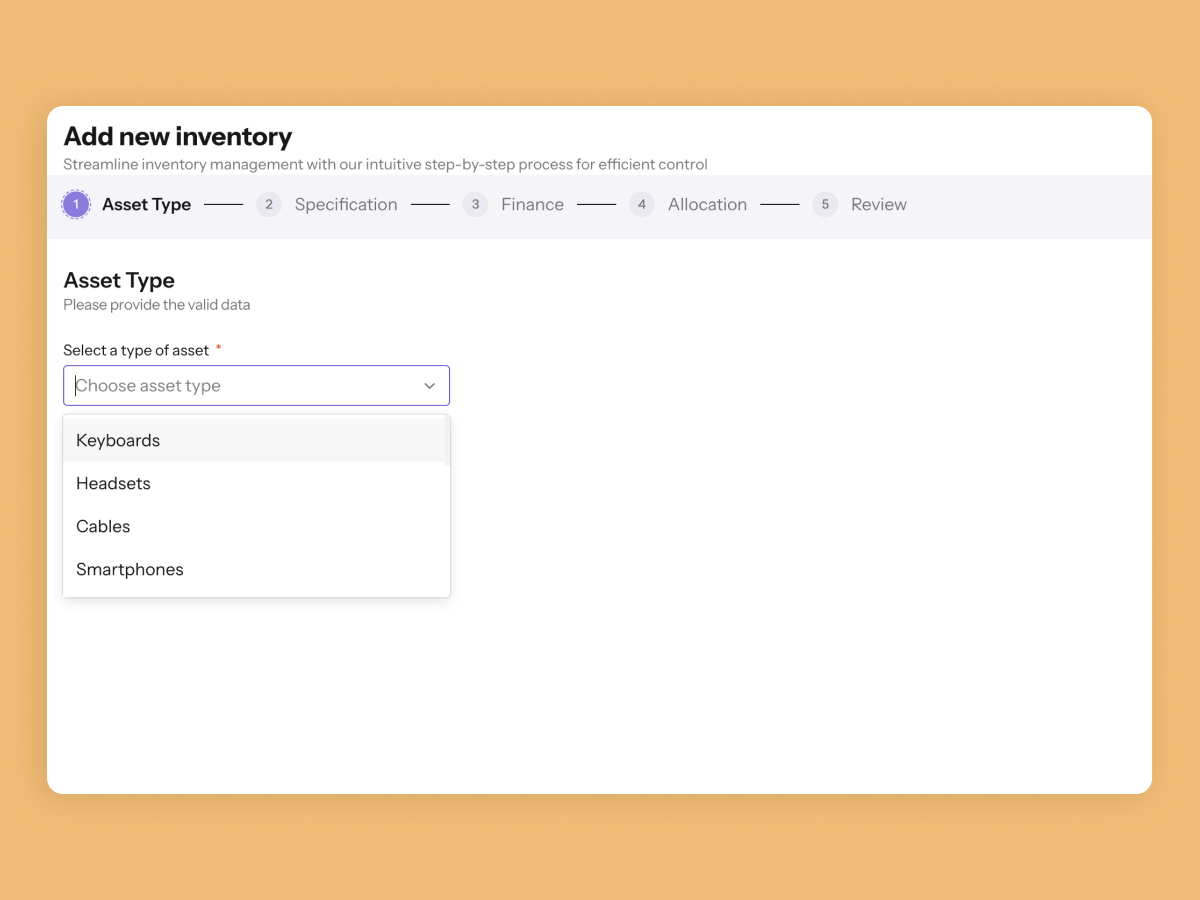Click the Asset Type section heading
The height and width of the screenshot is (900, 1200).
[119, 281]
